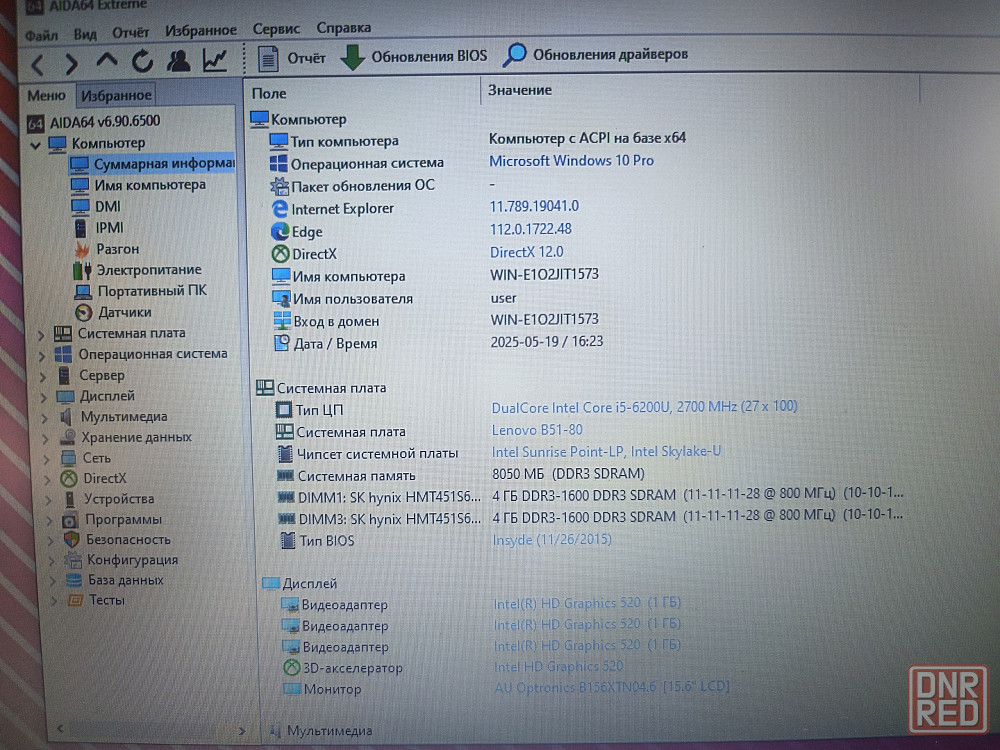
Task: Click the Мультимедиа speaker icon in sidebar
Action: pos(66,418)
